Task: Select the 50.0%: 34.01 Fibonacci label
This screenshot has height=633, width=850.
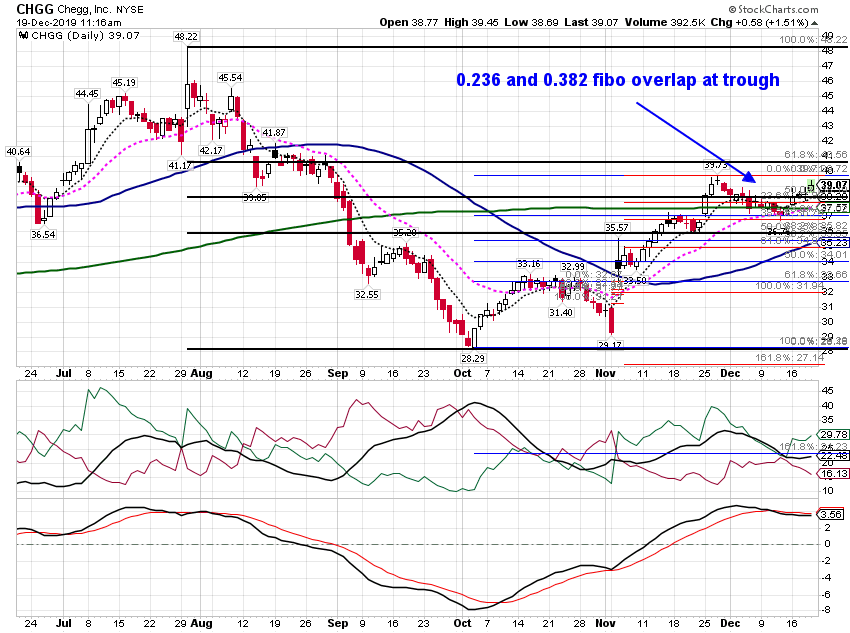Action: click(x=815, y=254)
